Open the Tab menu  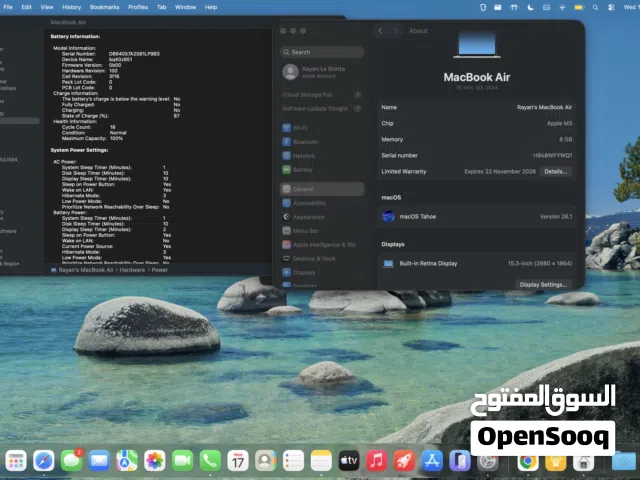pyautogui.click(x=162, y=7)
